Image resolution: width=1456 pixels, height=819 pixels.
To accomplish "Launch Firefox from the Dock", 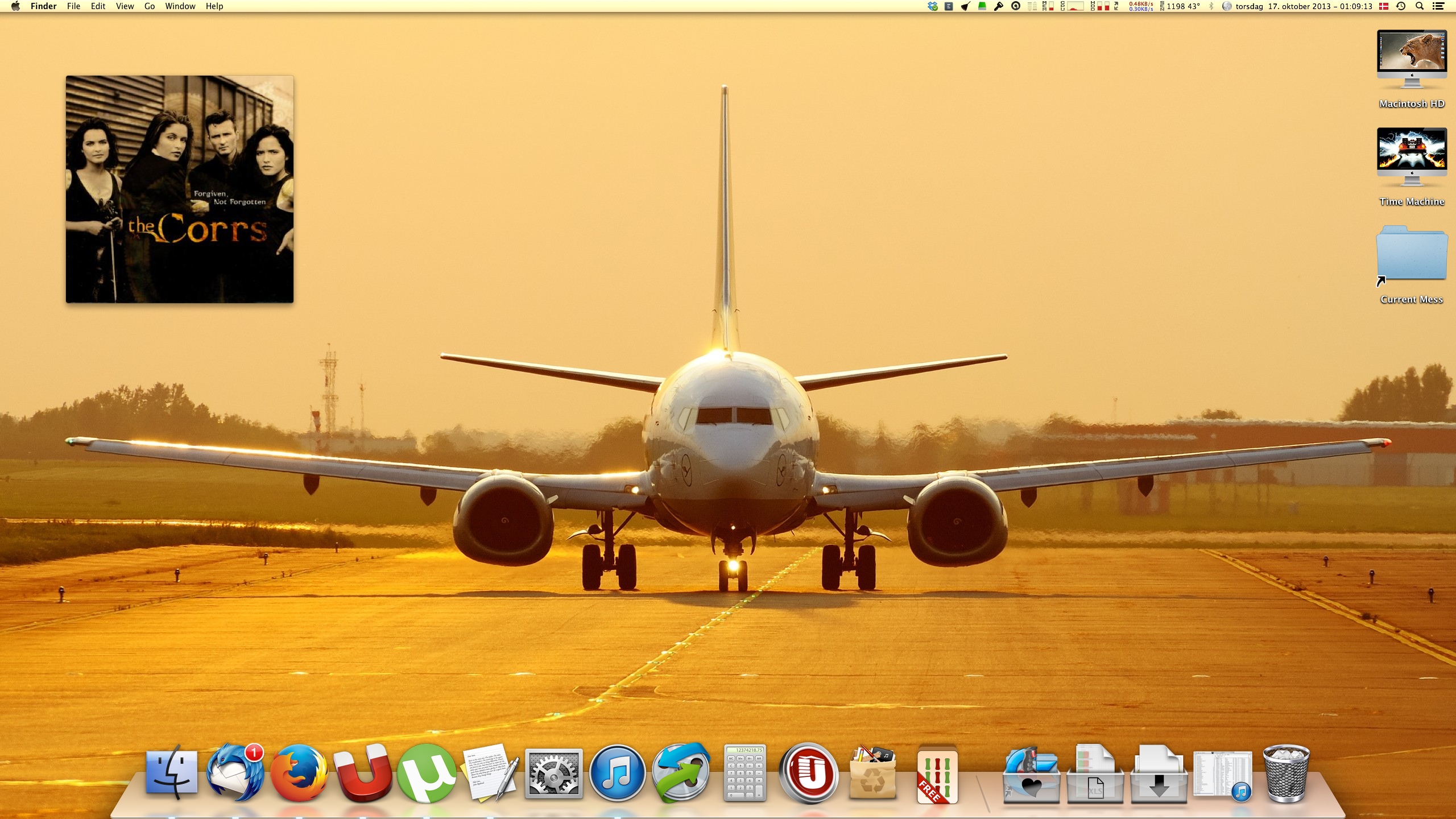I will tap(299, 773).
